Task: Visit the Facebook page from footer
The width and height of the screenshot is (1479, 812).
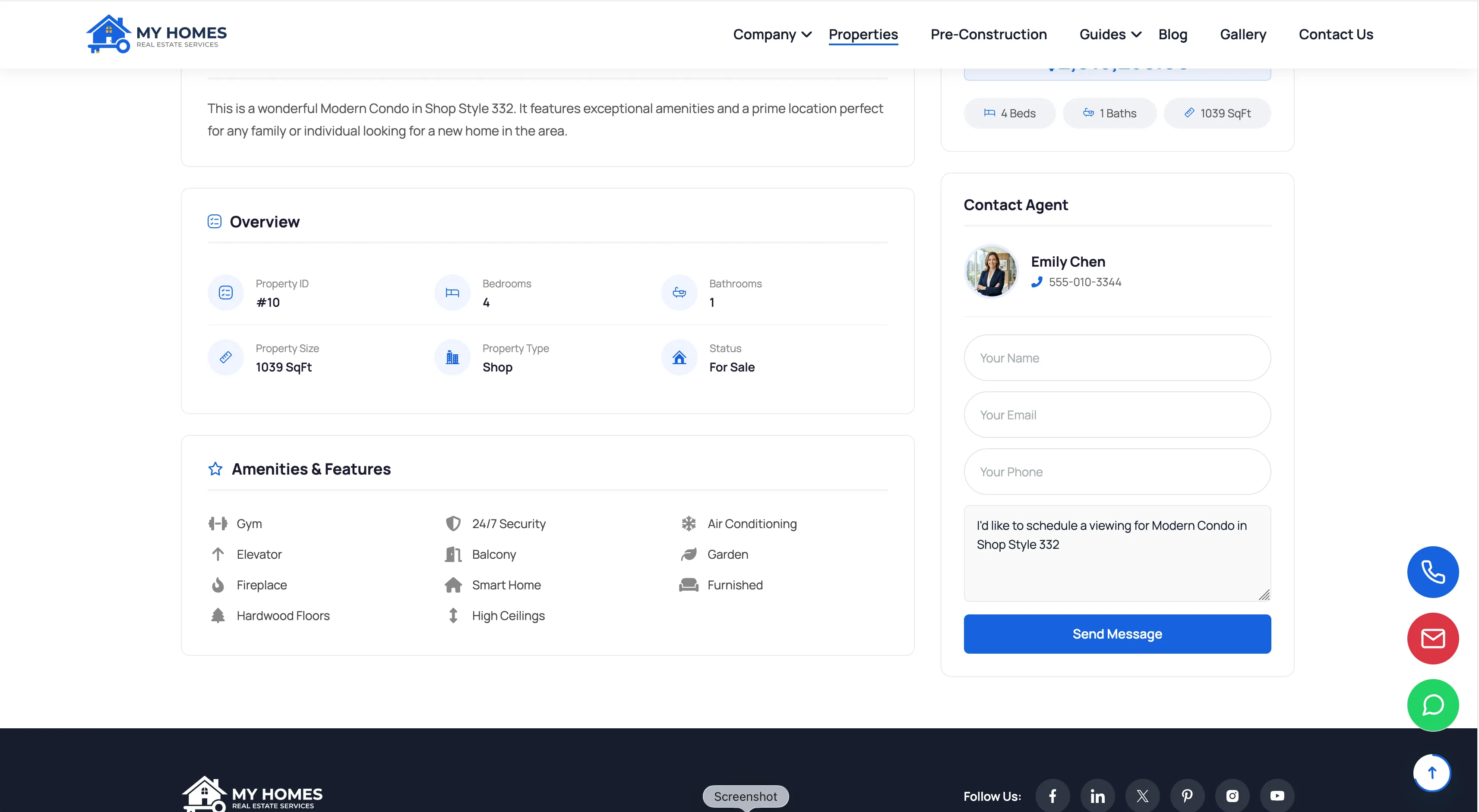Action: (x=1052, y=796)
